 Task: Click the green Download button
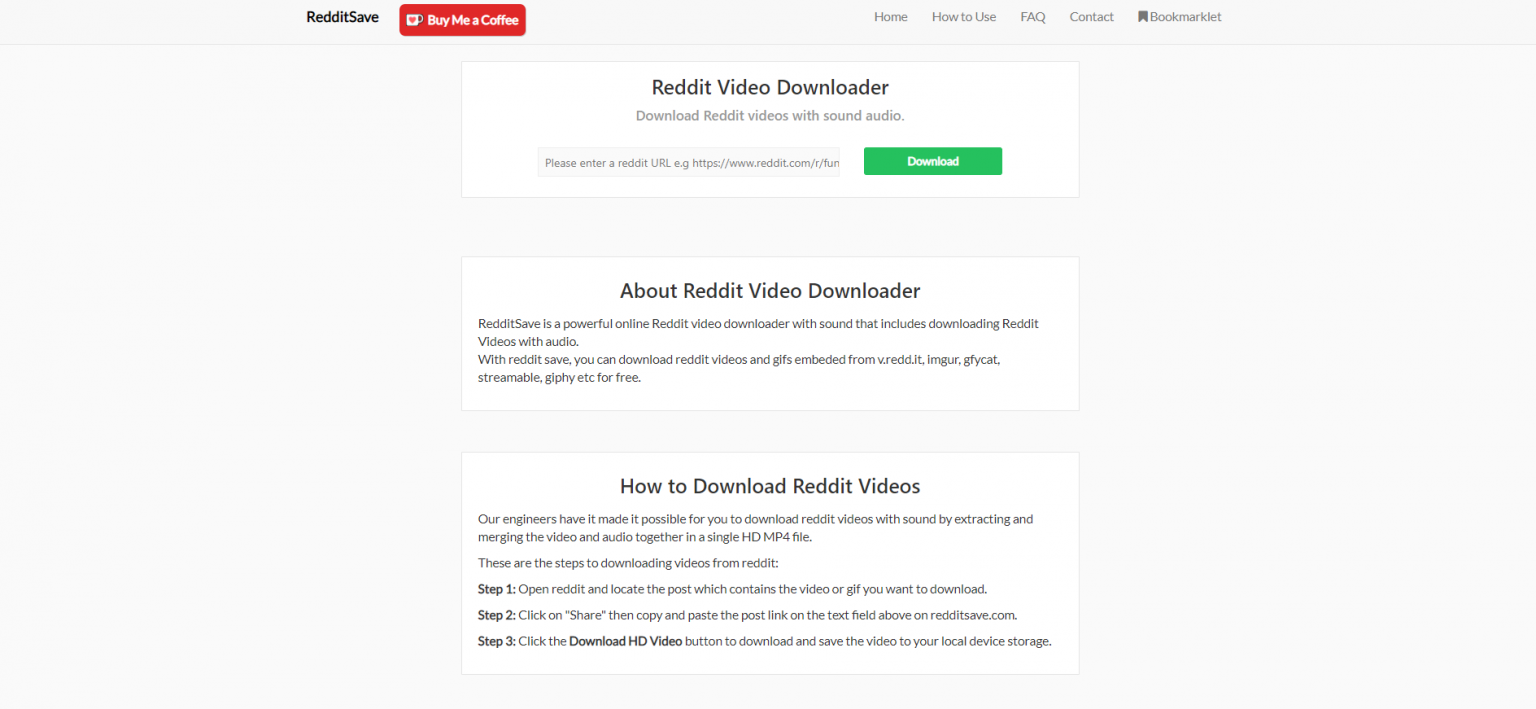click(933, 161)
